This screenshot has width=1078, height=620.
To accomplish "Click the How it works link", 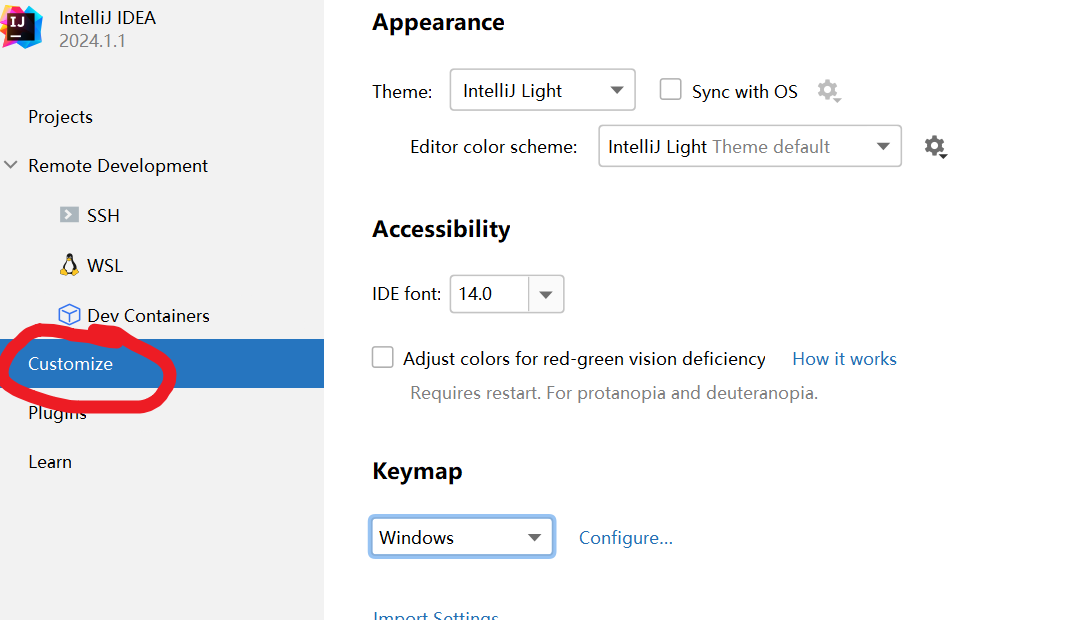I will (x=844, y=359).
